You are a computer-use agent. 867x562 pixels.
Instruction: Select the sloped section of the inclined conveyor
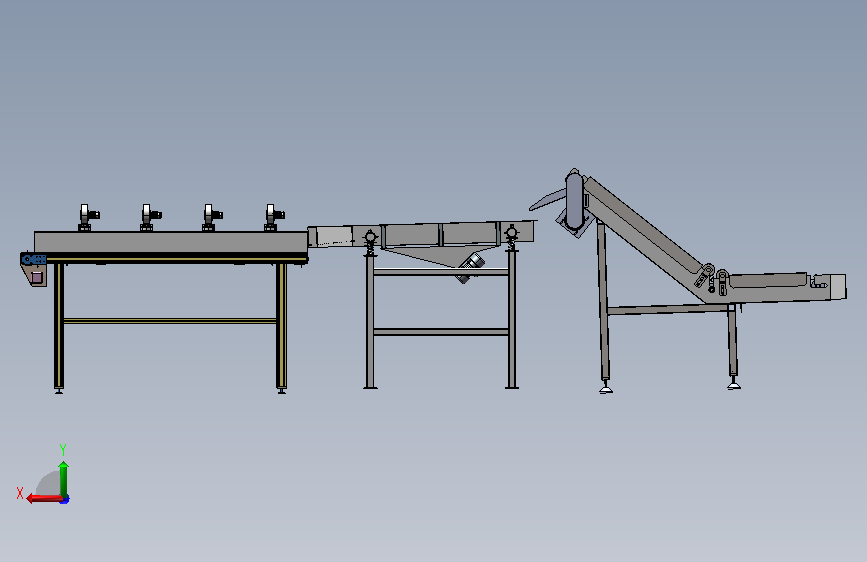[644, 238]
